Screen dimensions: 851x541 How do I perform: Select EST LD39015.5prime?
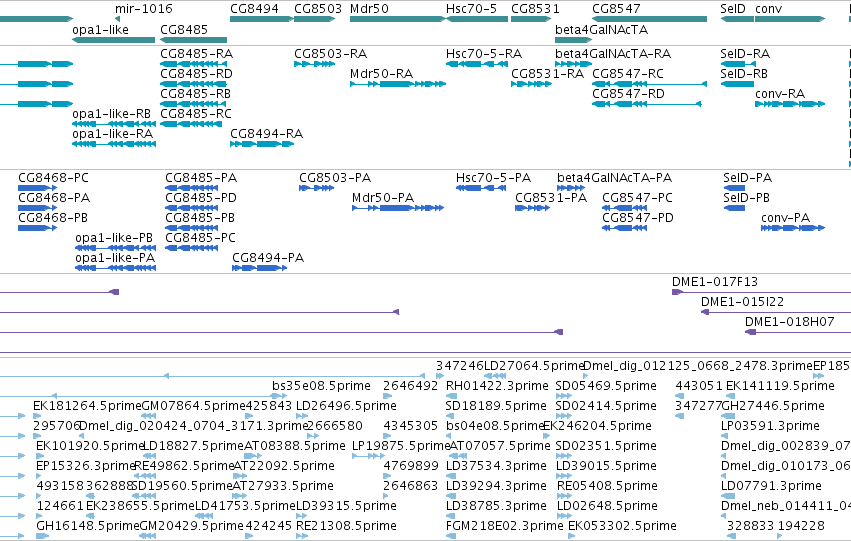(606, 466)
